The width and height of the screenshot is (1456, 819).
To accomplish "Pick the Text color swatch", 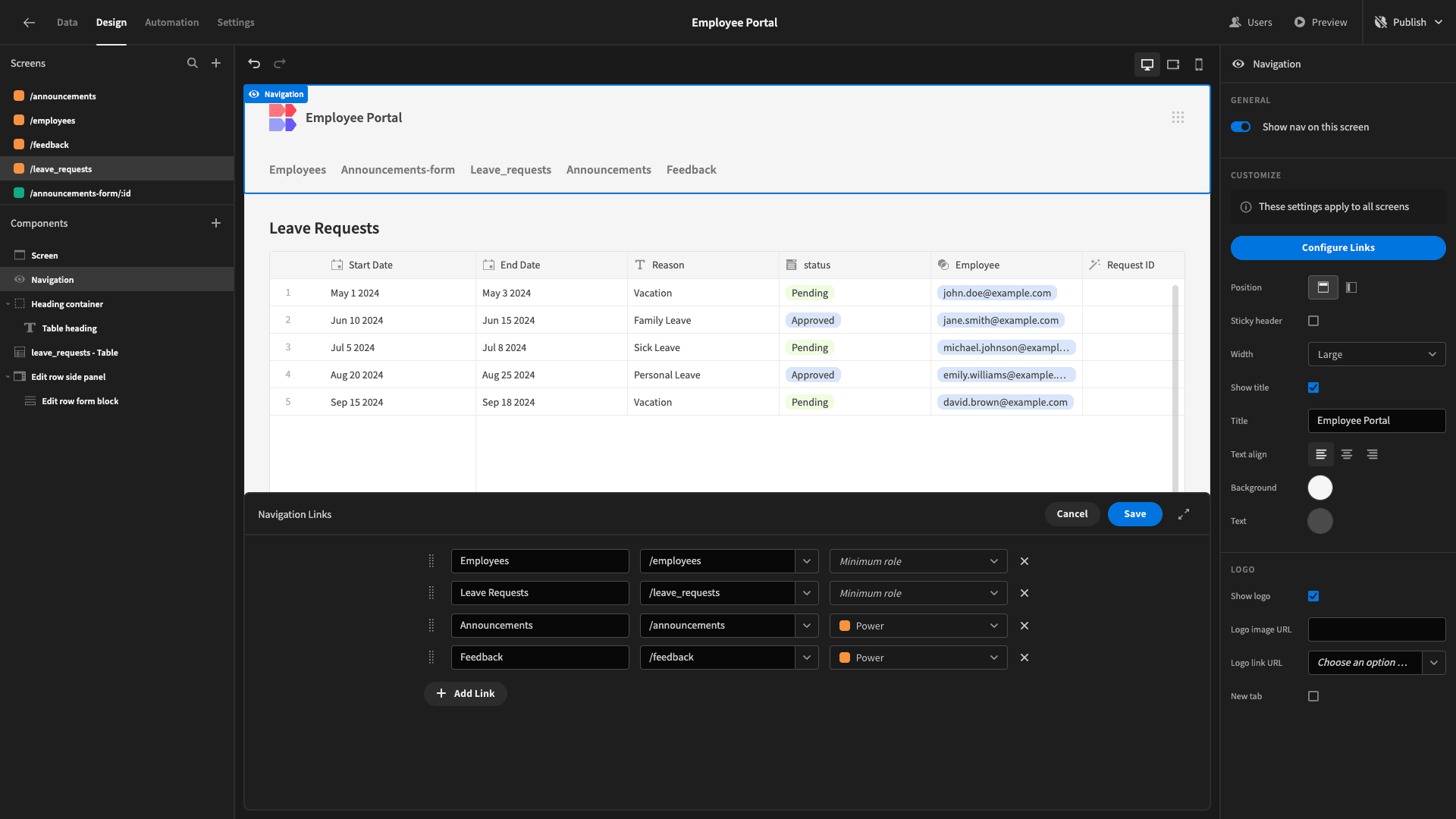I will (1320, 521).
